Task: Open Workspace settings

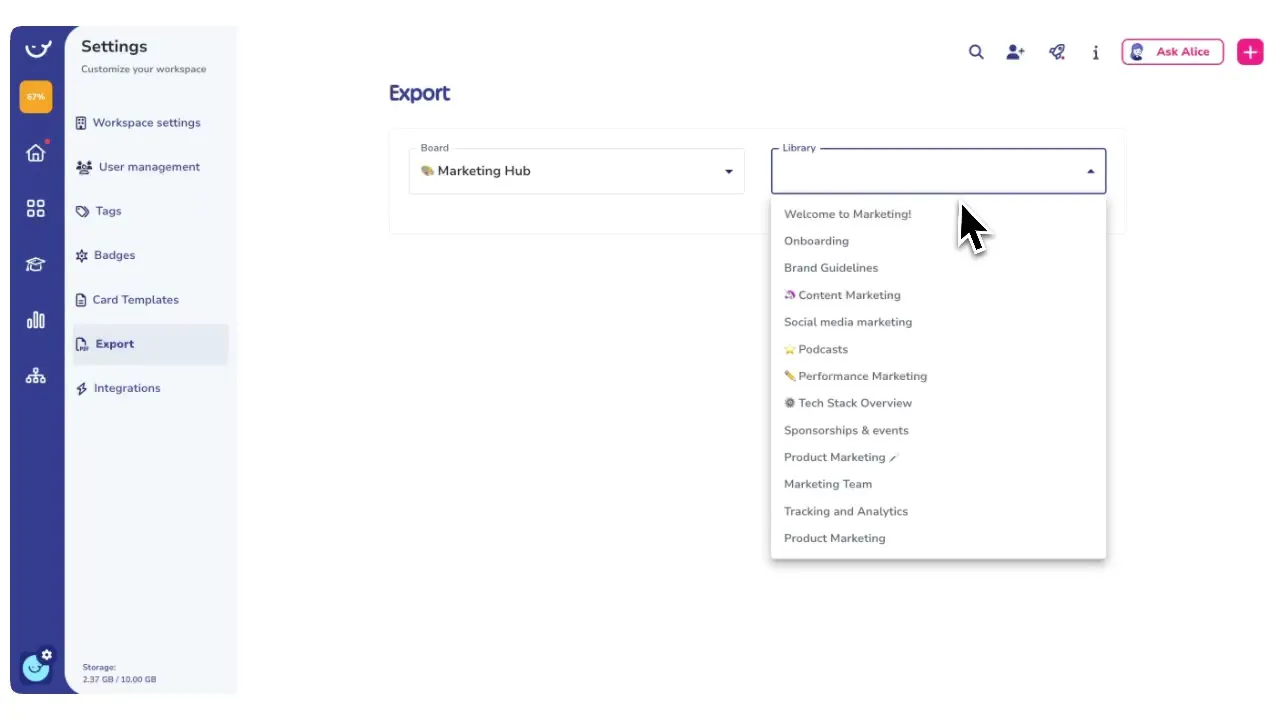Action: 150,123
